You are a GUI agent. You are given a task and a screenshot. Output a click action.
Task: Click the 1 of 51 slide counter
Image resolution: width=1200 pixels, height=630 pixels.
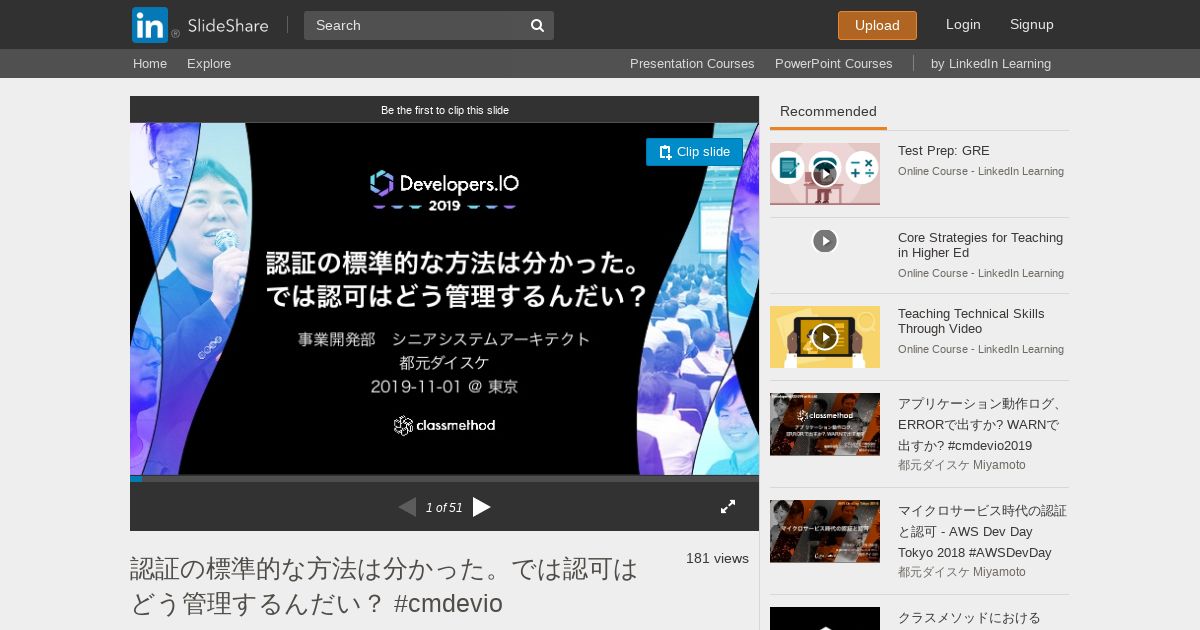444,508
